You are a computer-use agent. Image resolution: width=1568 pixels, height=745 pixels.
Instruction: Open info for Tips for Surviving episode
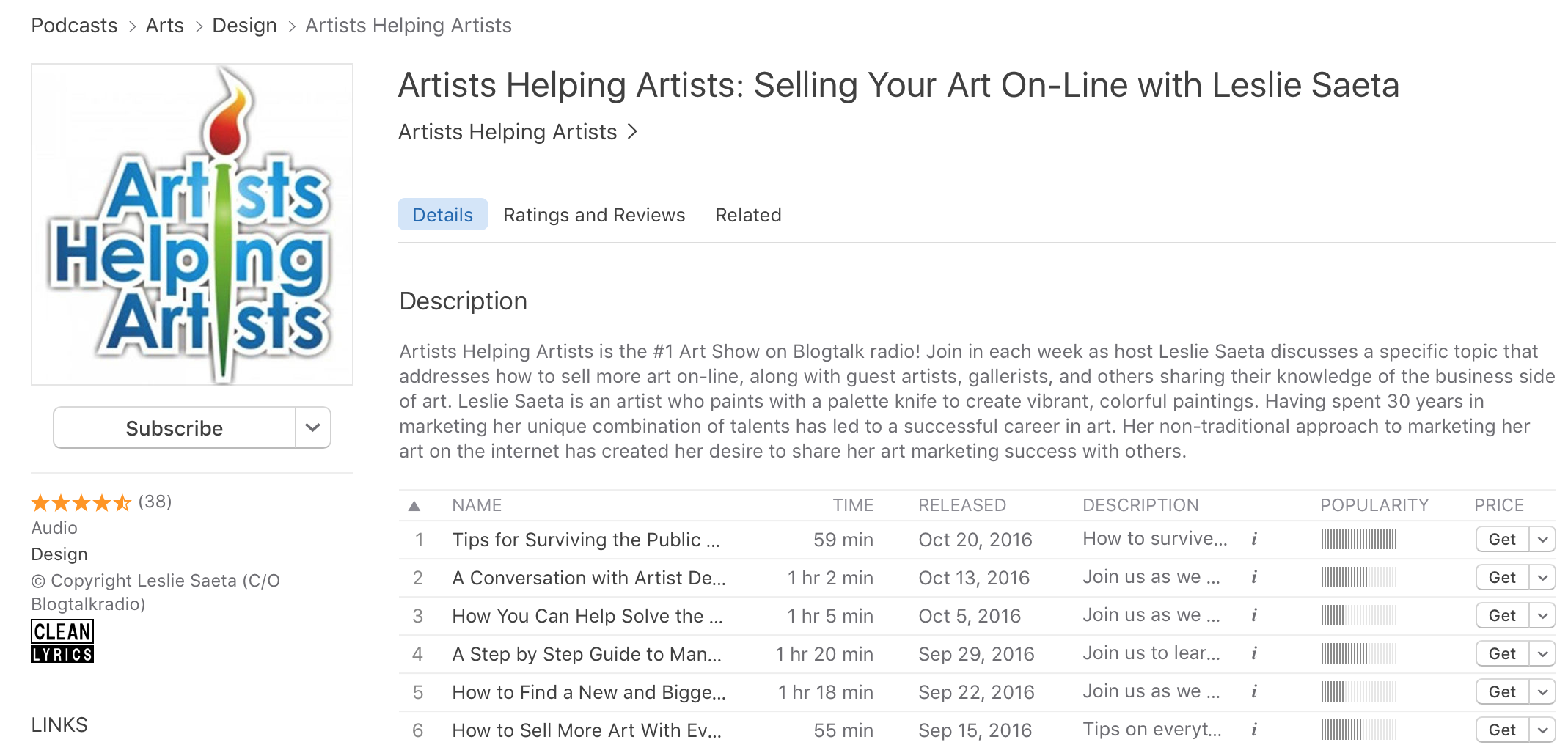click(1254, 539)
